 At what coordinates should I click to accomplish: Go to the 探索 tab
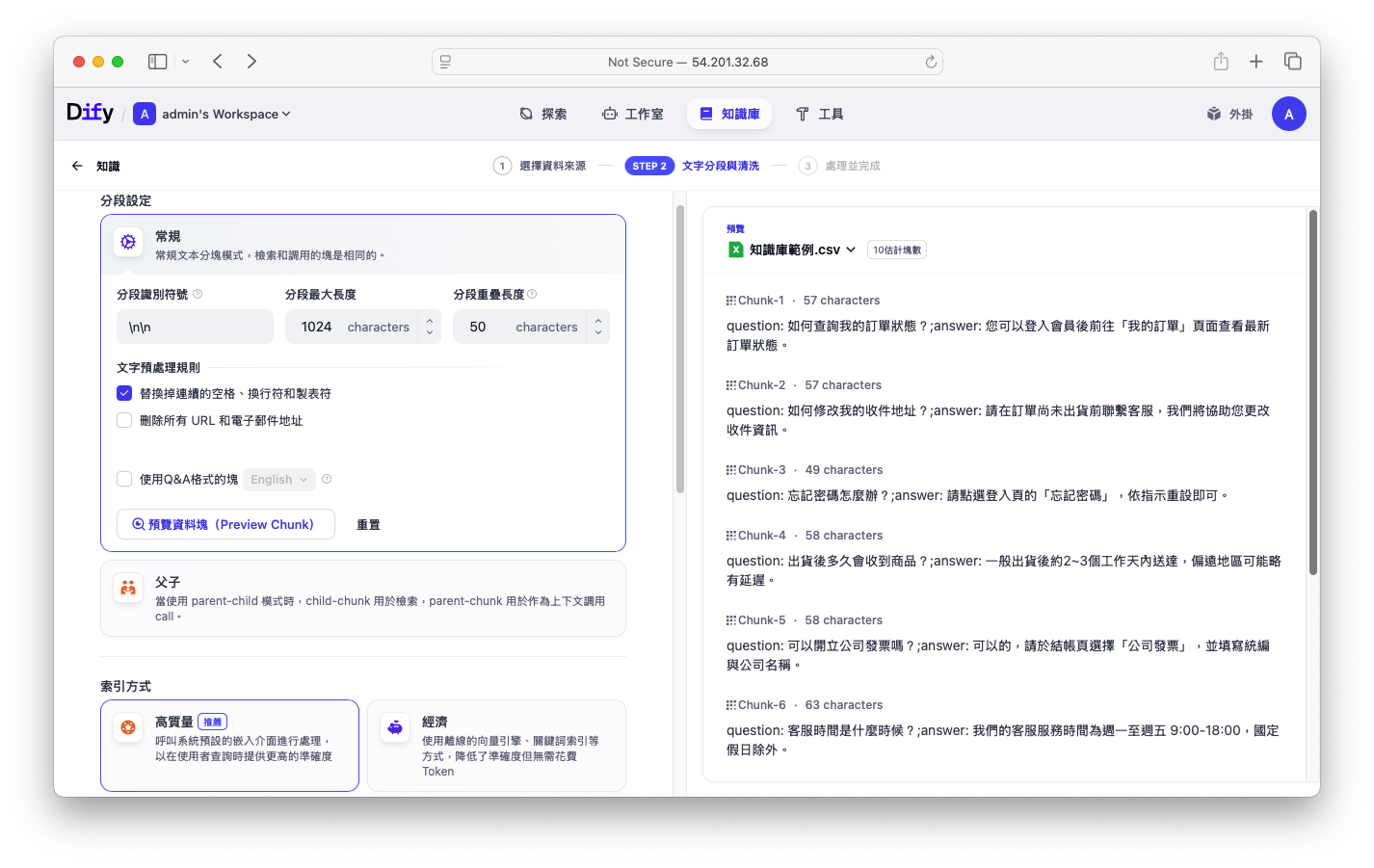[543, 114]
